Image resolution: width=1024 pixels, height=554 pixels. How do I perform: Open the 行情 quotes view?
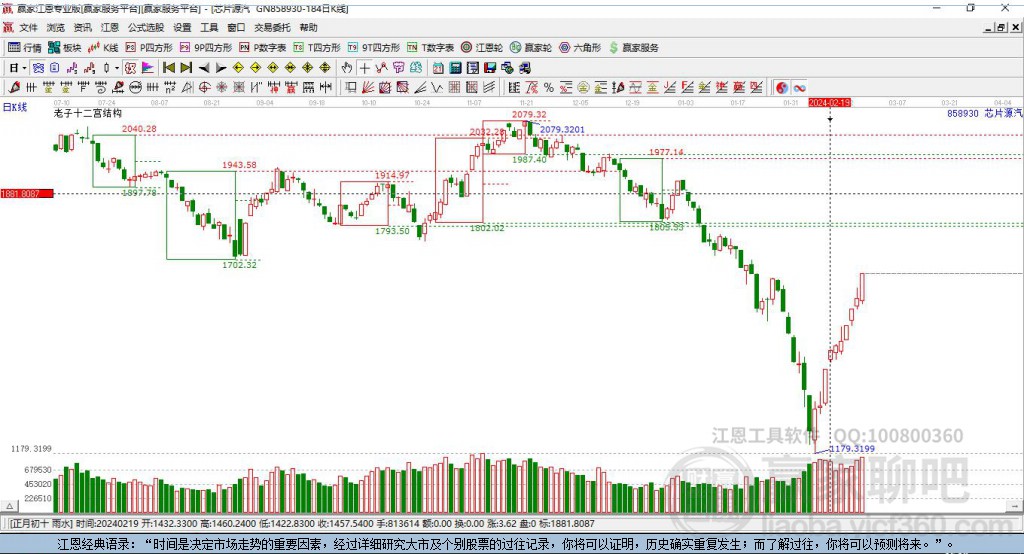coord(24,48)
